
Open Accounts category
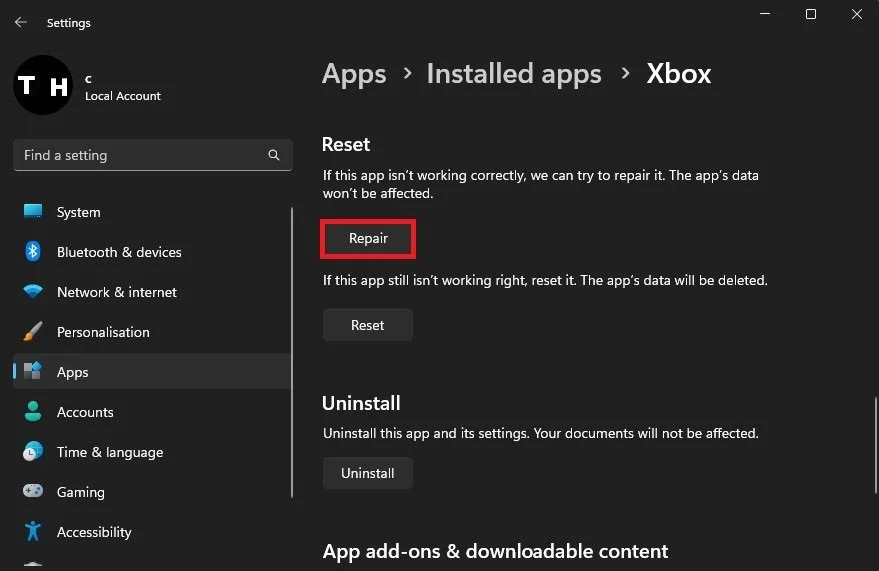click(152, 412)
